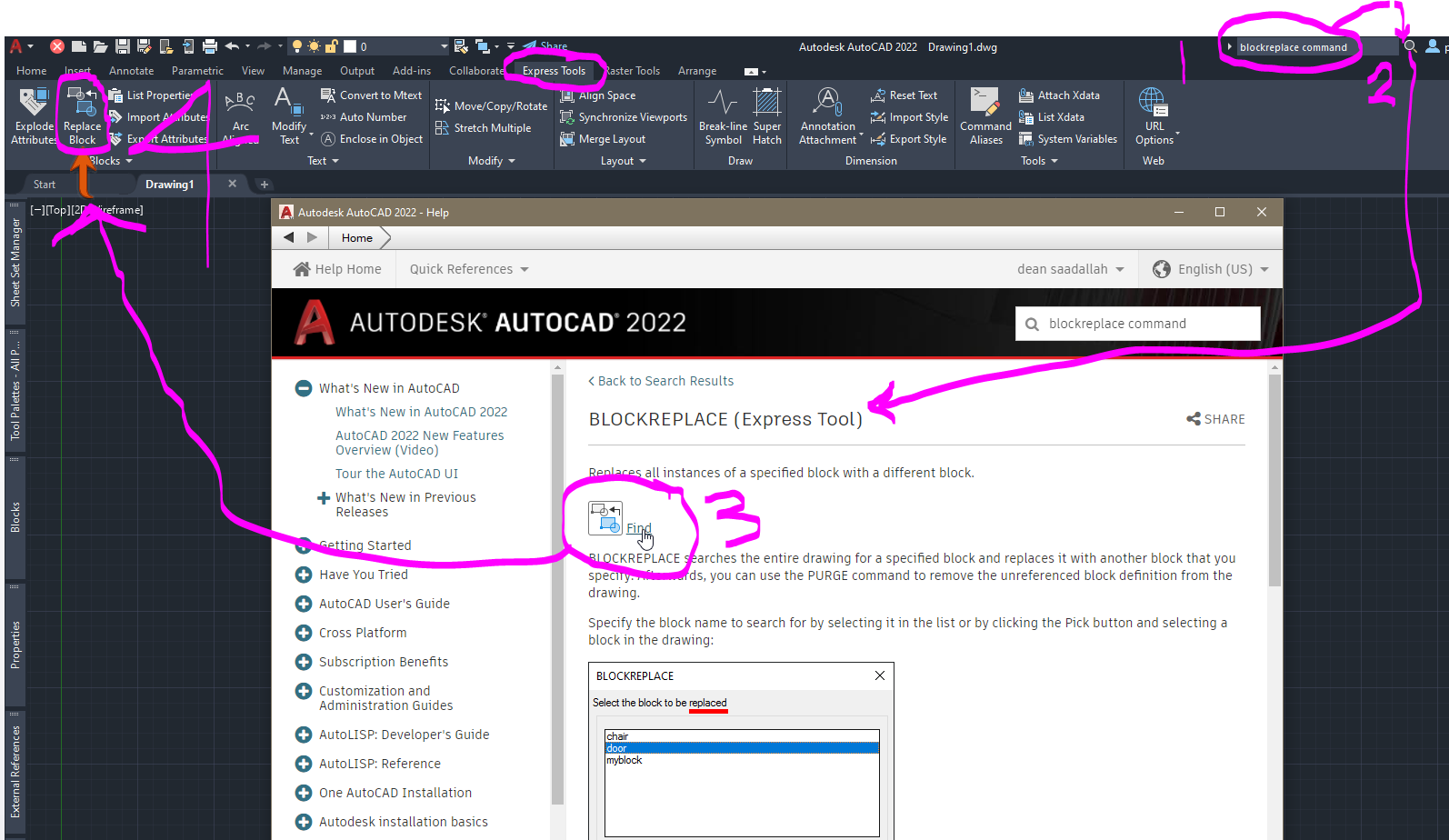
Task: Open System Variables editor
Action: 1068,139
